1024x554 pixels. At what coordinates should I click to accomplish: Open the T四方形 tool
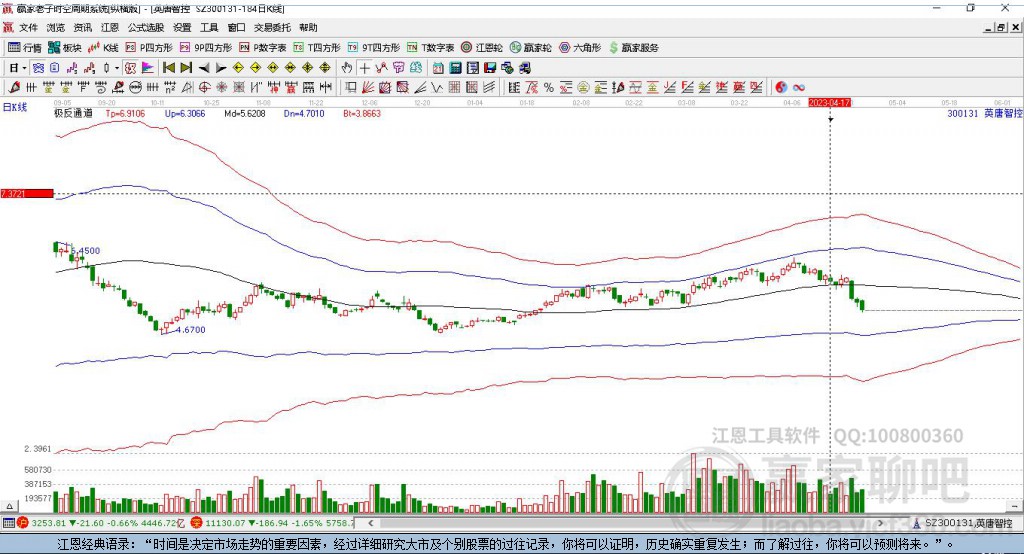click(x=317, y=48)
